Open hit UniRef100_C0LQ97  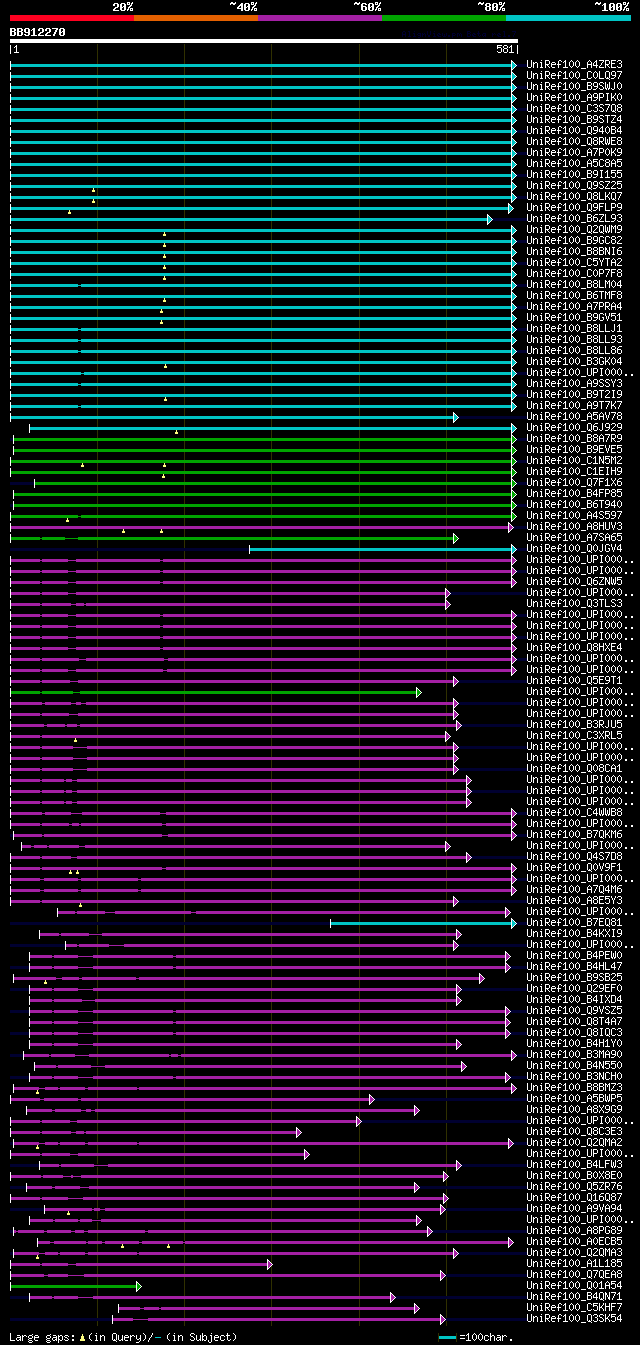(x=574, y=75)
